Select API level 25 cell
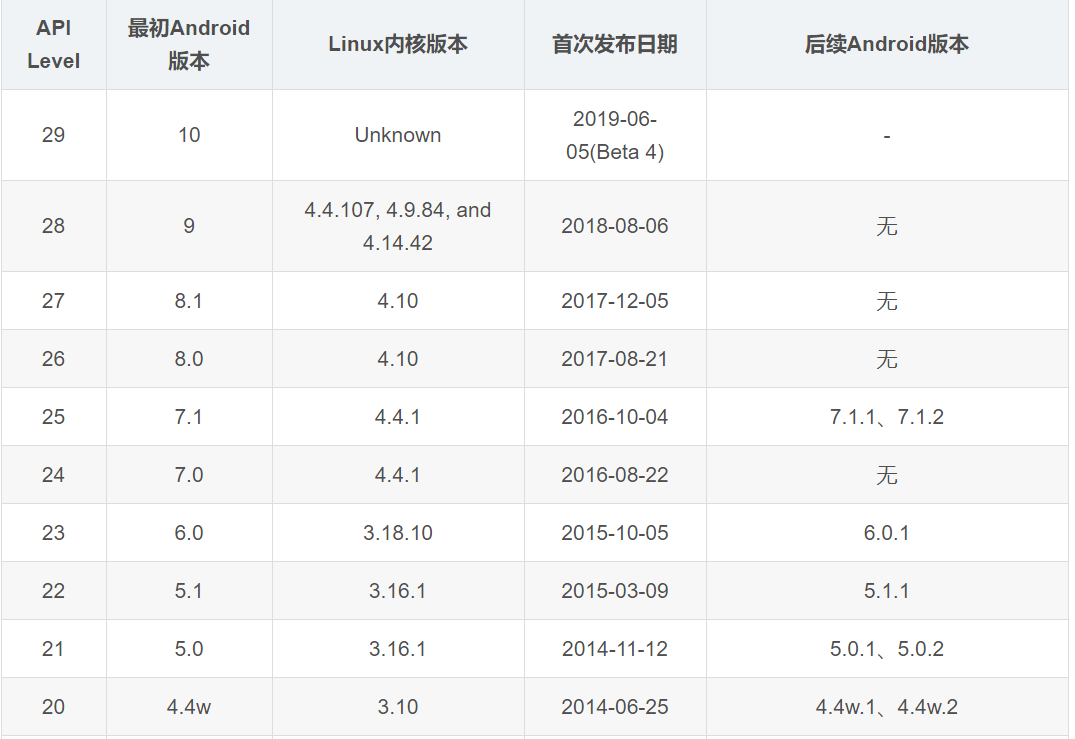This screenshot has width=1075, height=739. (53, 417)
